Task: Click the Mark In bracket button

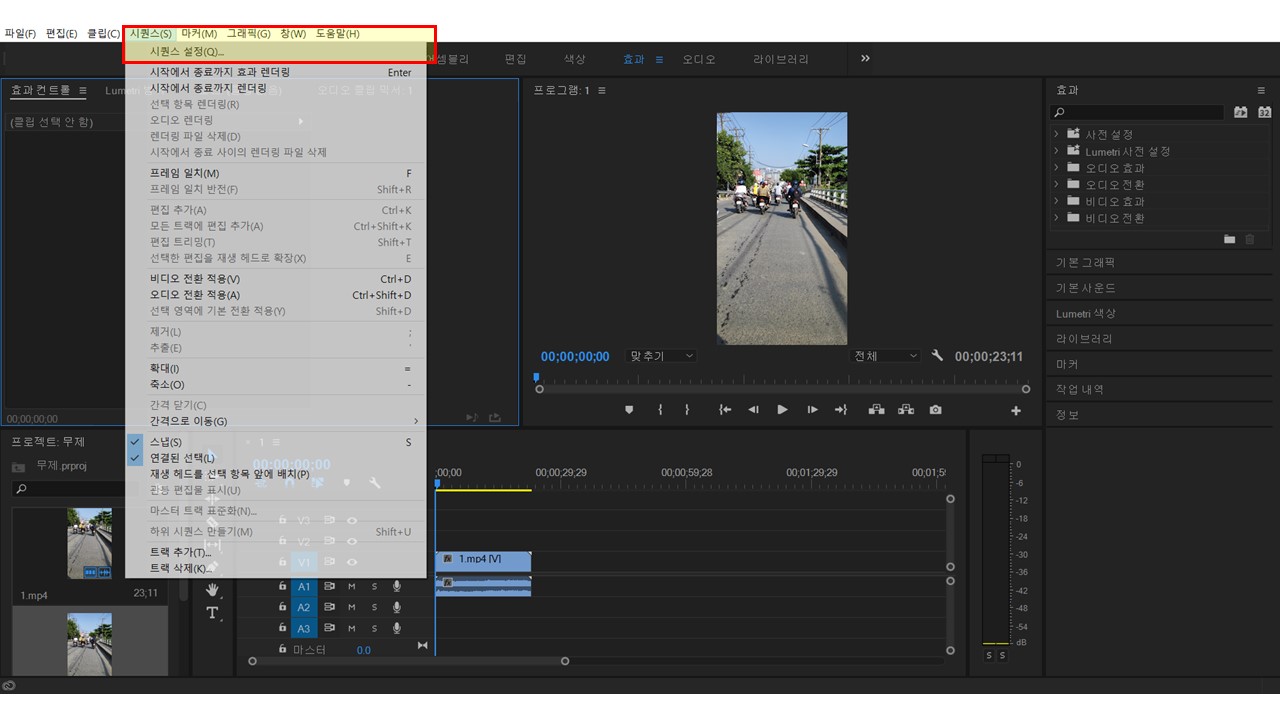Action: point(660,409)
